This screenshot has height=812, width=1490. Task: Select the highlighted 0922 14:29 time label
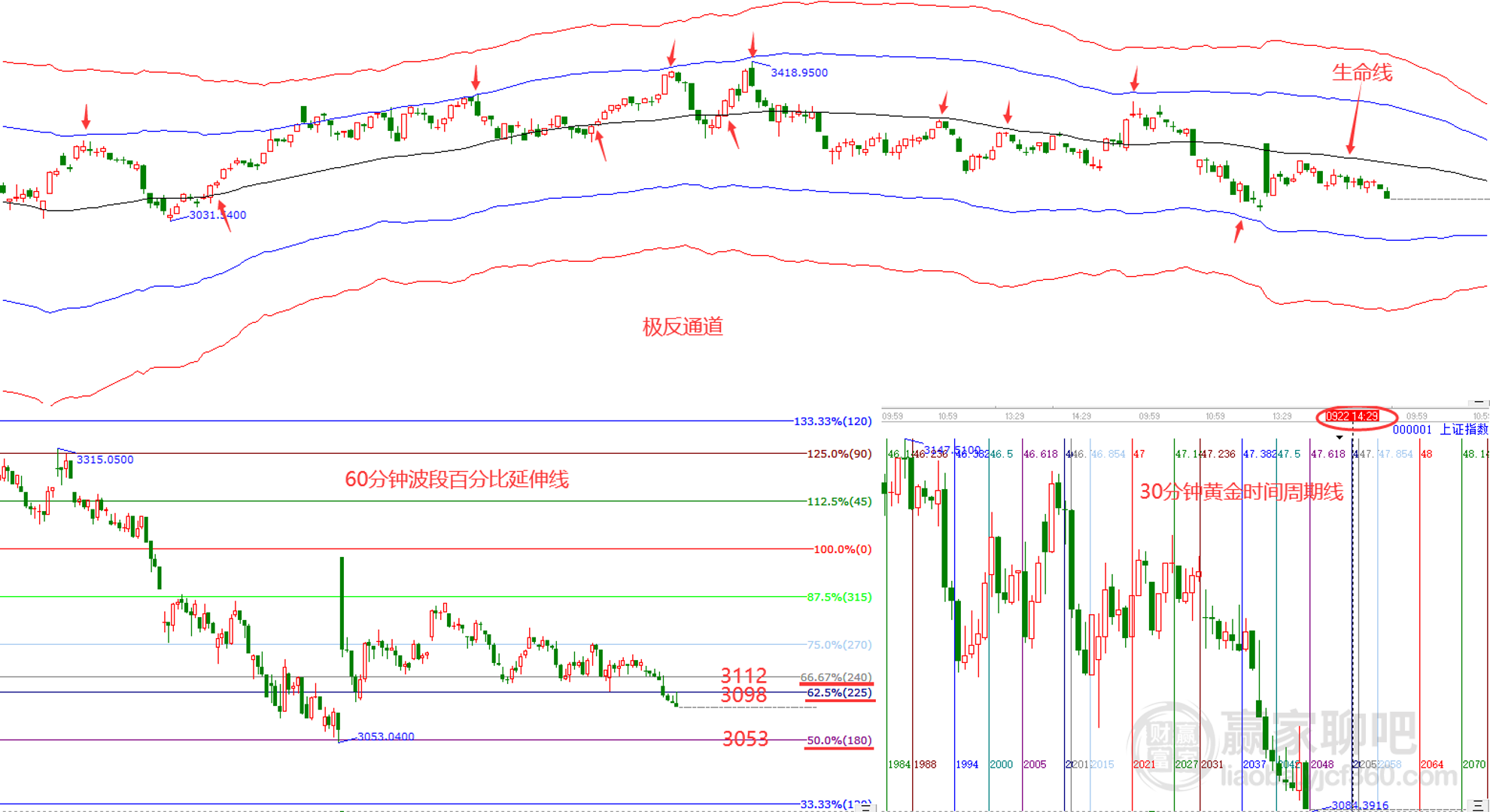coord(1352,416)
